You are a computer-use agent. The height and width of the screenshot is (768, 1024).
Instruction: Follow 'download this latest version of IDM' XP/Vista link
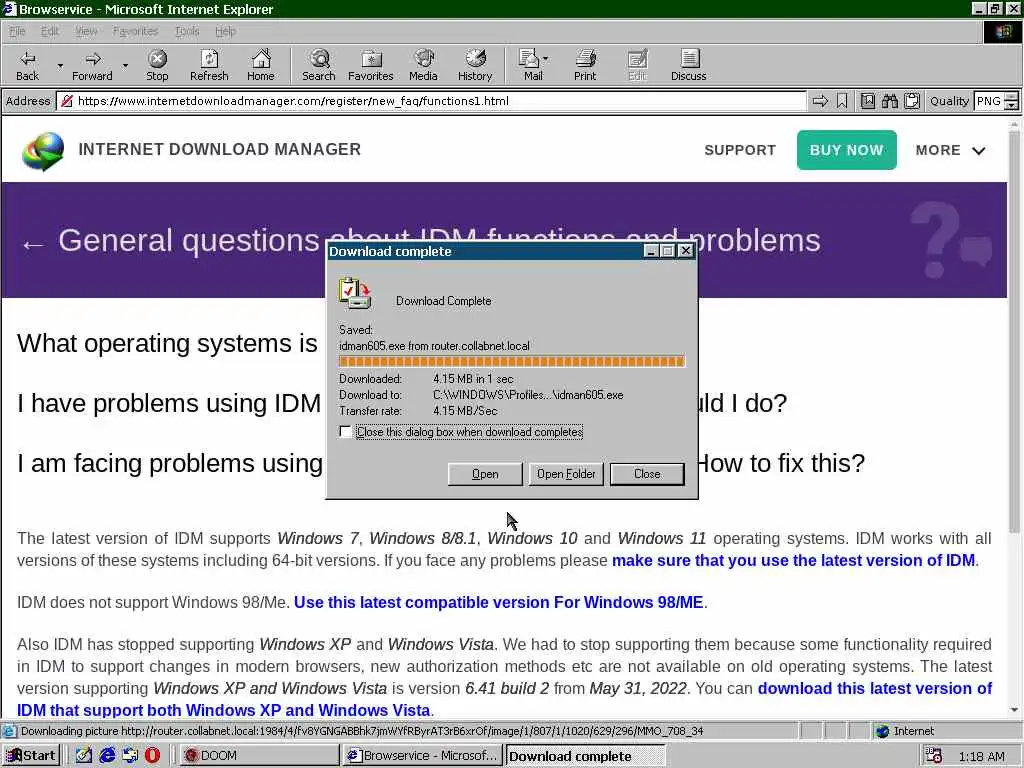coord(874,688)
